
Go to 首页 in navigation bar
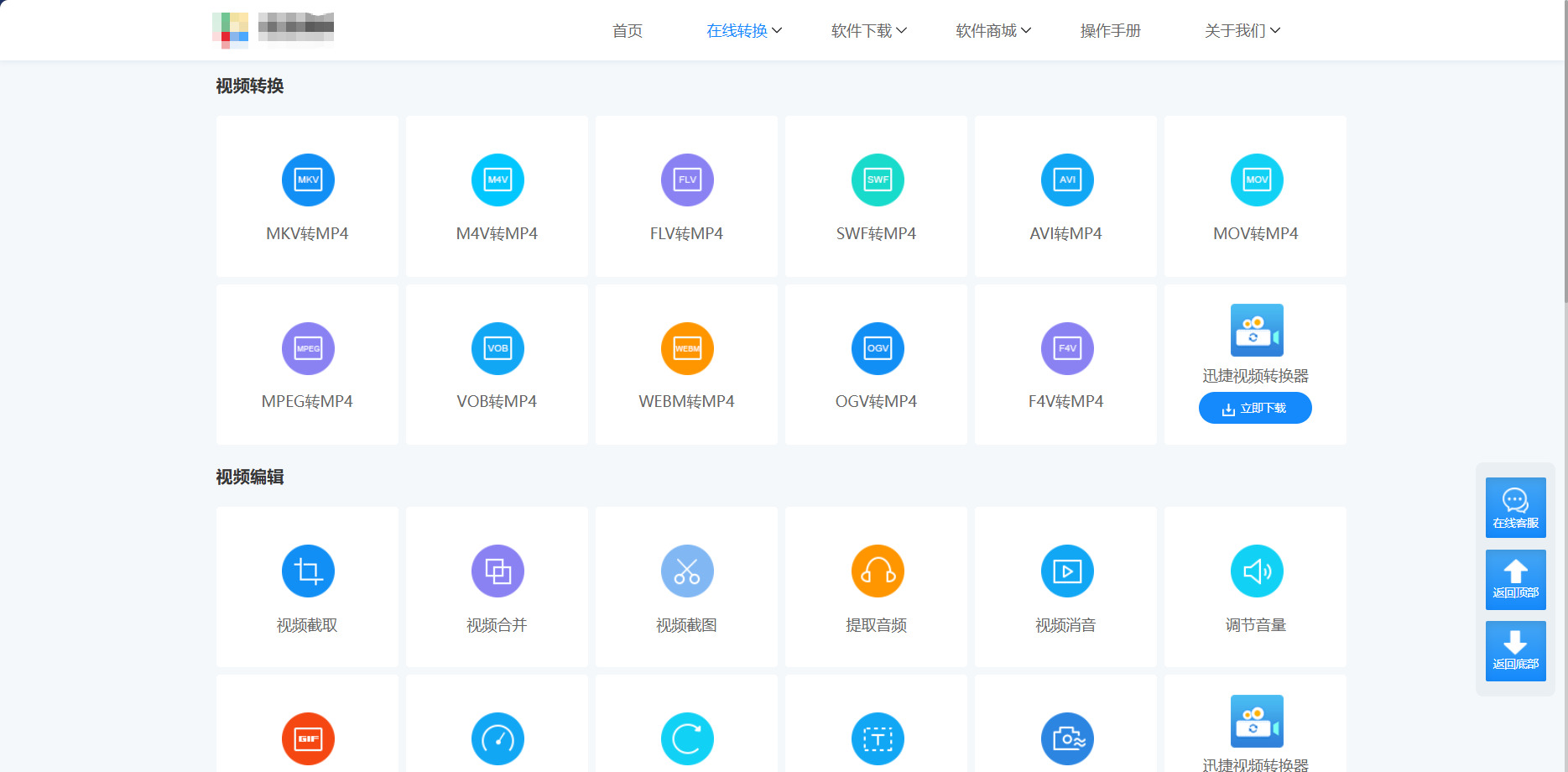coord(628,31)
